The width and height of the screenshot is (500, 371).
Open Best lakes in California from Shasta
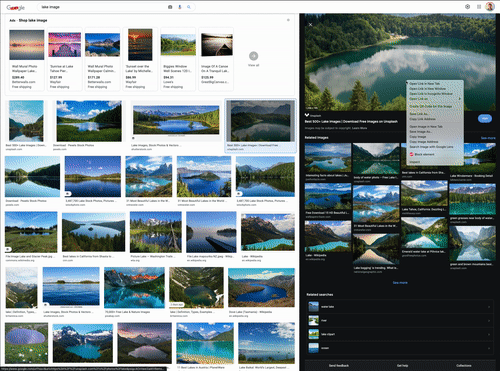(94, 232)
